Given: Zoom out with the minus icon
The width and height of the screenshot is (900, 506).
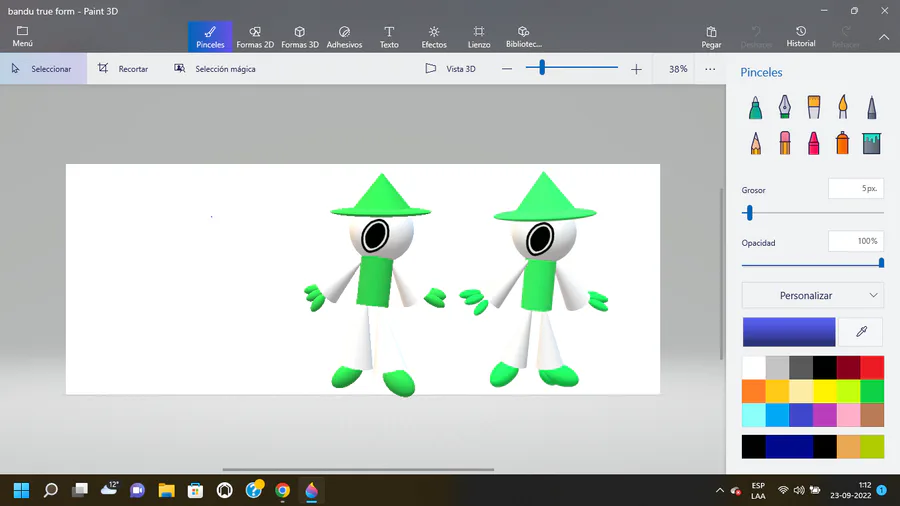Looking at the screenshot, I should [507, 69].
